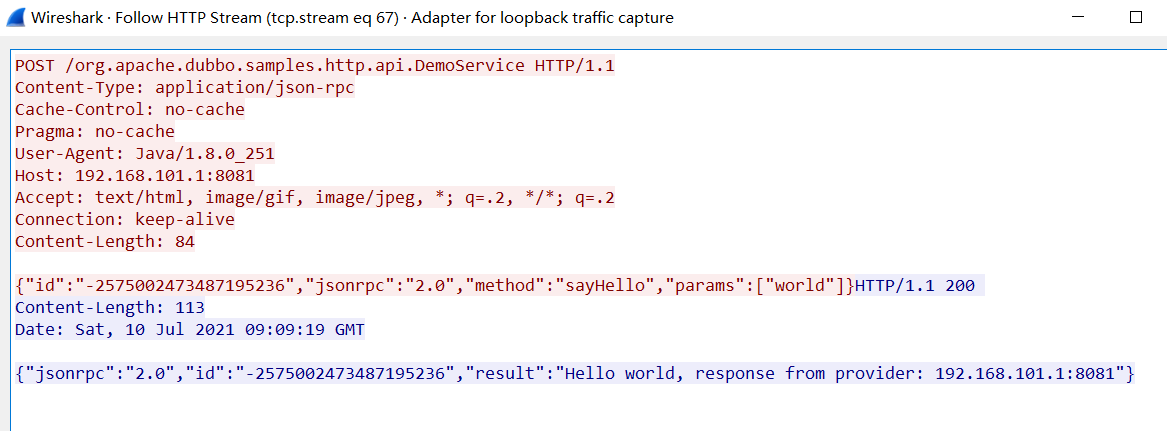Click the request Content-Length: 84 line
Viewport: 1167px width, 431px height.
coord(104,242)
